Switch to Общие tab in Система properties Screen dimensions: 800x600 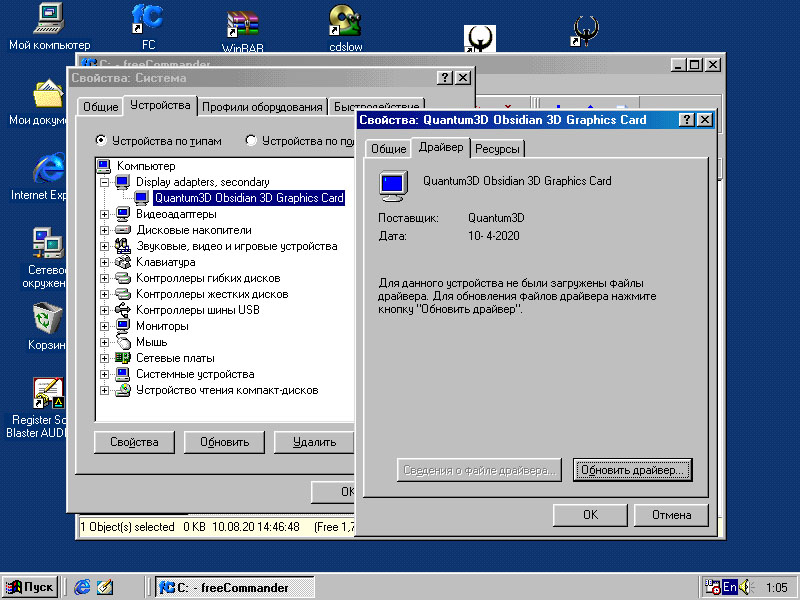(101, 107)
